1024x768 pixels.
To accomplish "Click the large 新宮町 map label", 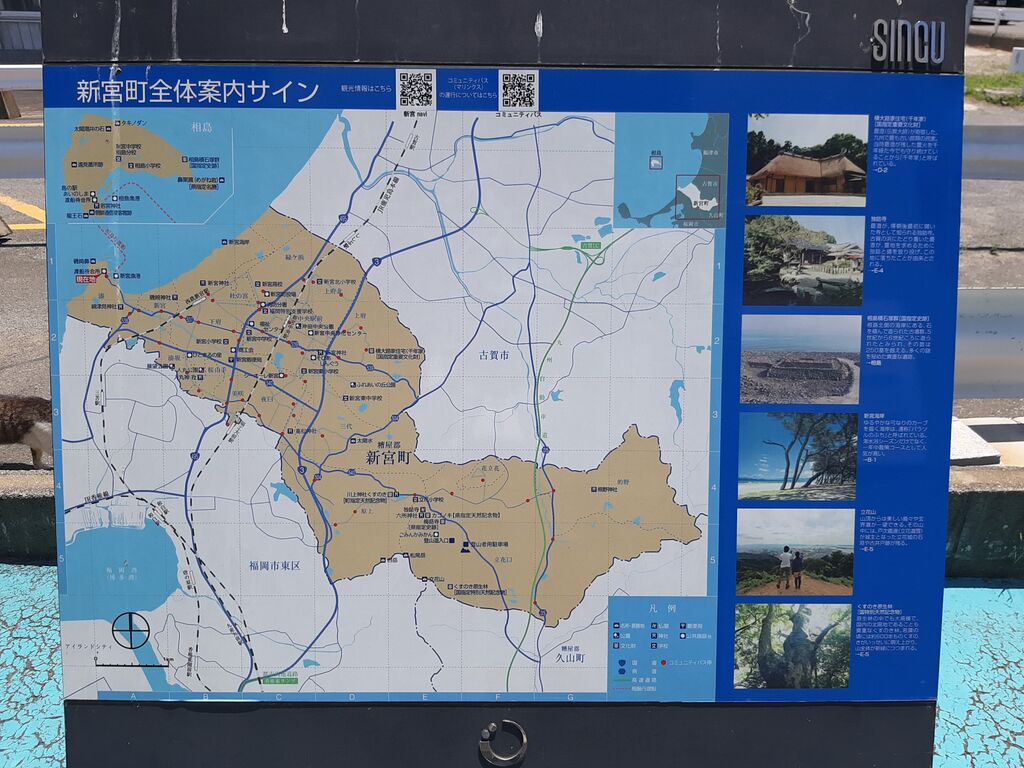I will click(x=388, y=458).
